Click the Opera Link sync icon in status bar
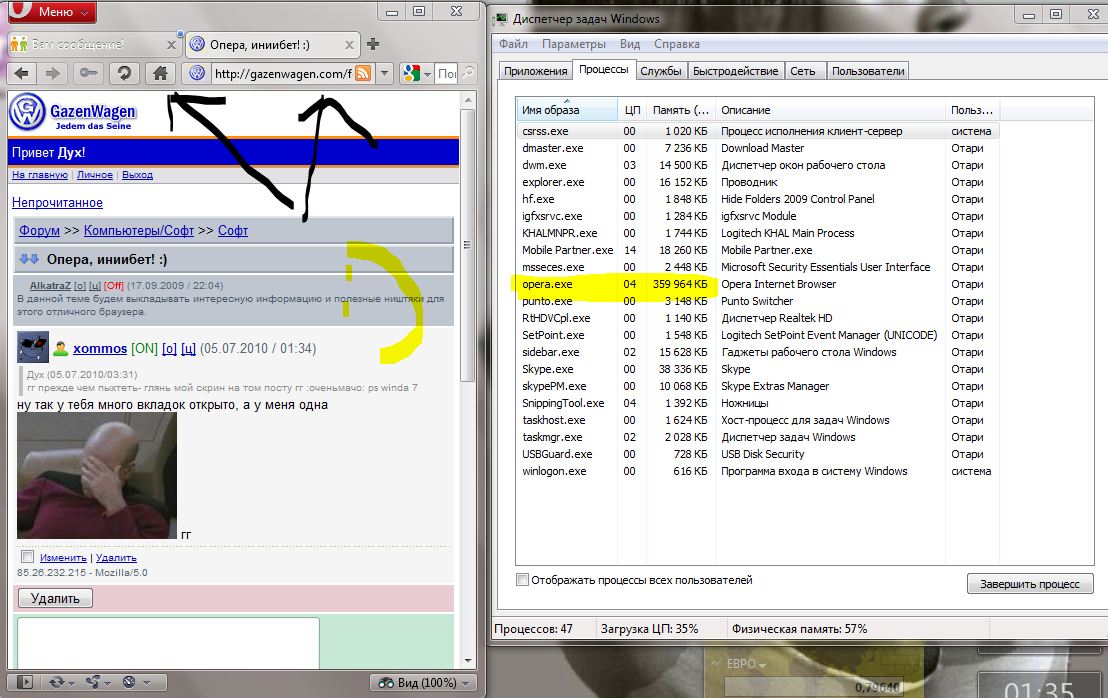 57,682
